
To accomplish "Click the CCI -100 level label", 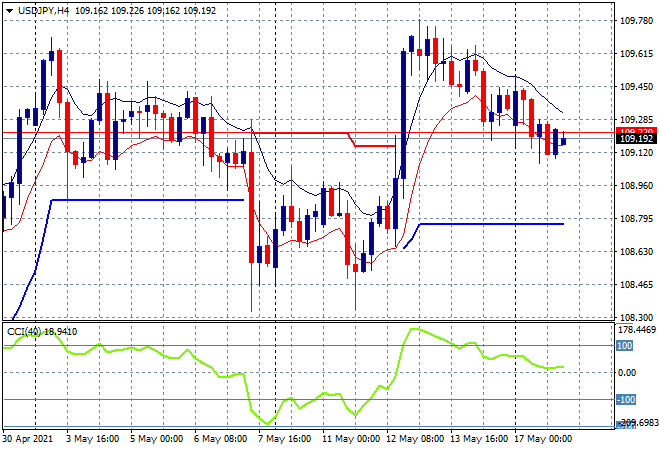I will click(626, 399).
